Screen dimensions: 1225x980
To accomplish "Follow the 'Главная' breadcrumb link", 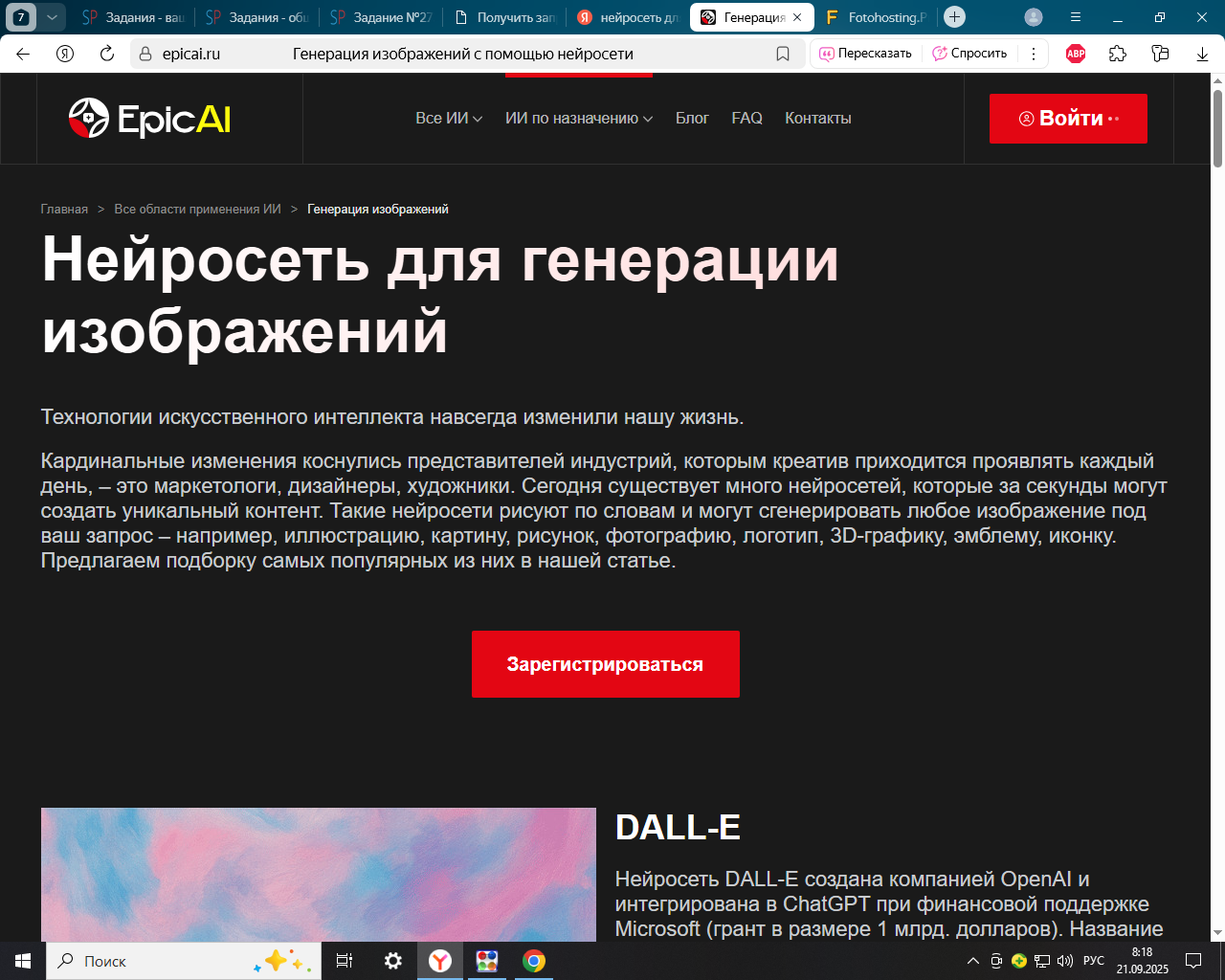I will pos(64,209).
